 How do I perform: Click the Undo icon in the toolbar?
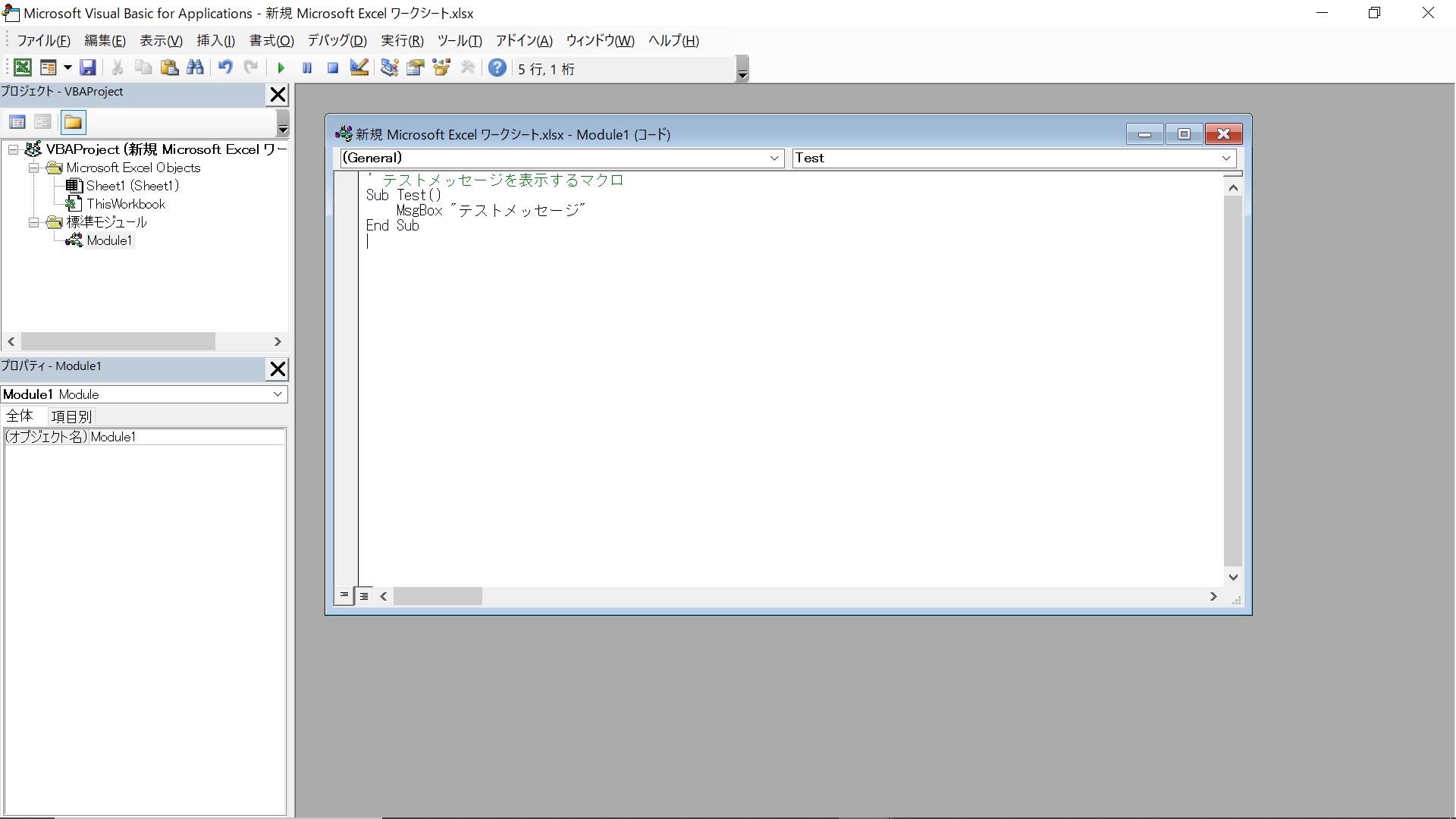pyautogui.click(x=225, y=67)
